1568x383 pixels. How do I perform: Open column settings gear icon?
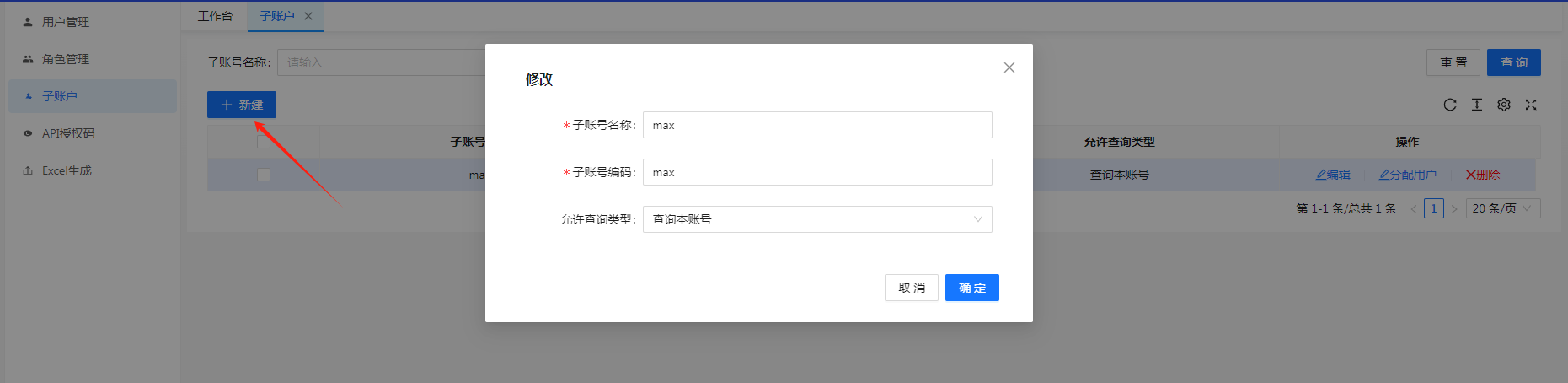pyautogui.click(x=1503, y=105)
